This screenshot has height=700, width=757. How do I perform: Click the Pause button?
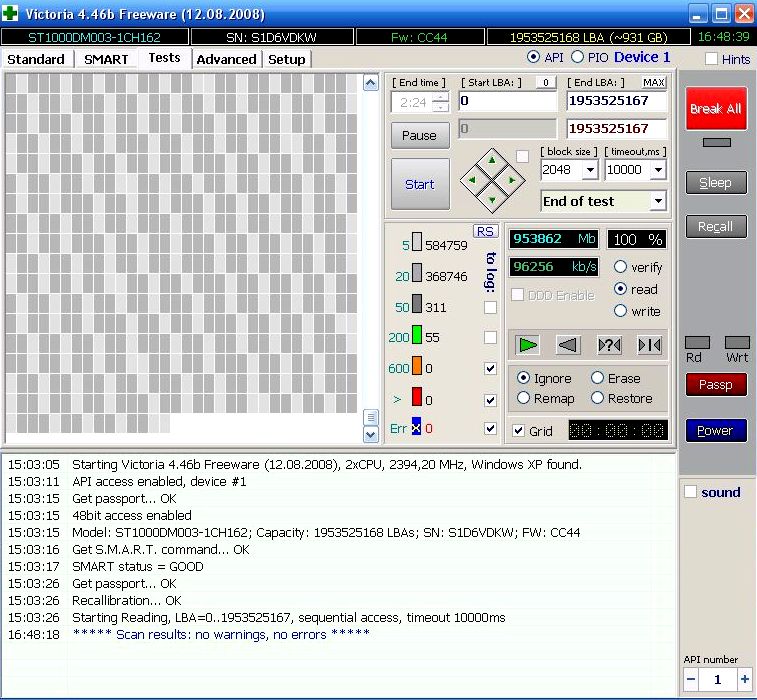[x=420, y=135]
